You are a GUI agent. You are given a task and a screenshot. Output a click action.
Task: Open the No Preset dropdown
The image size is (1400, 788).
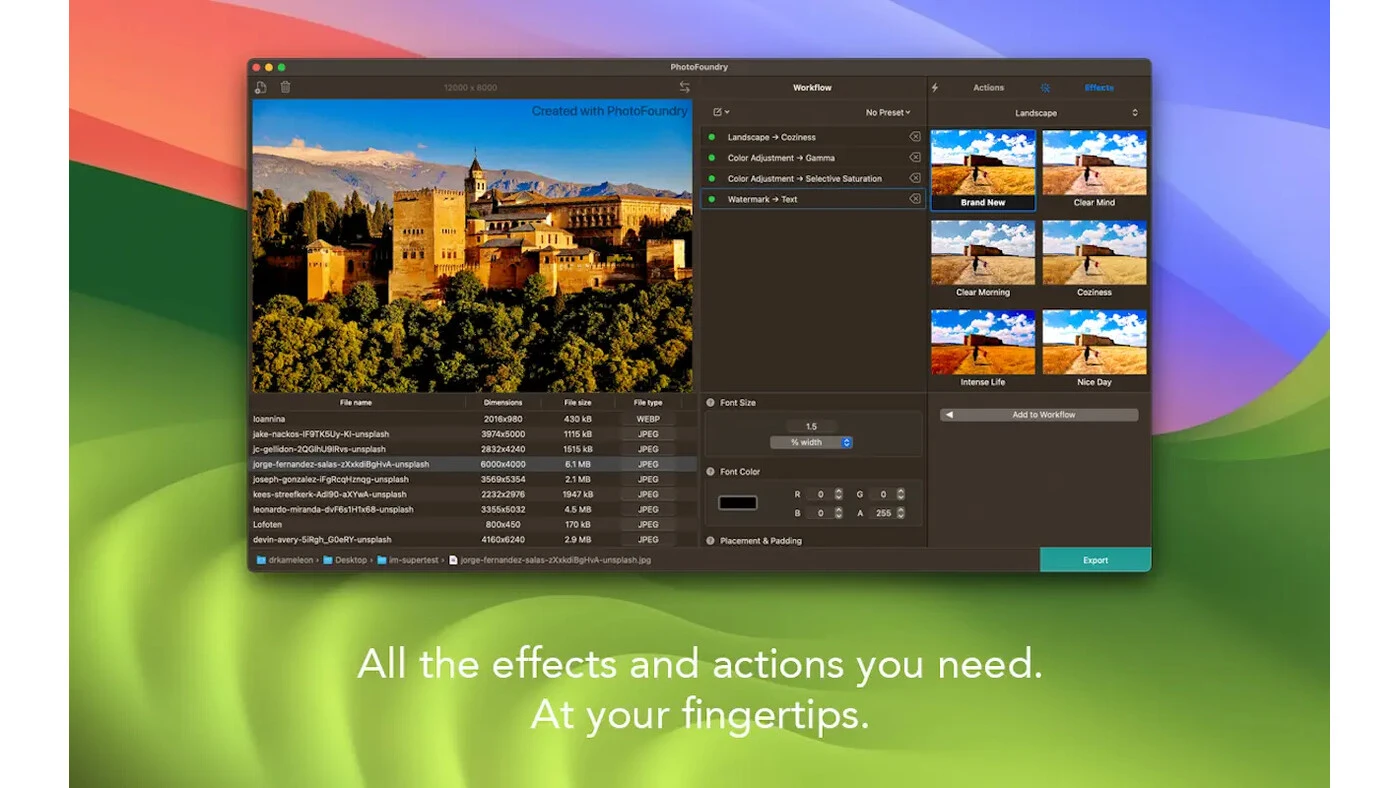pyautogui.click(x=888, y=113)
